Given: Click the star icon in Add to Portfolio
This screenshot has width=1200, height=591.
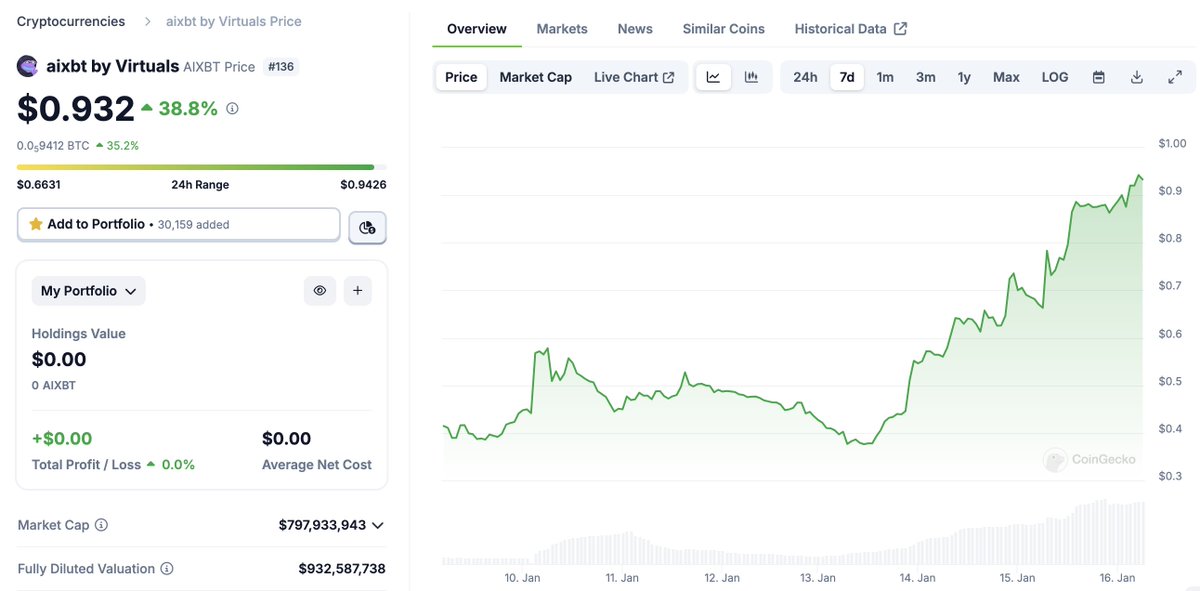Looking at the screenshot, I should (x=36, y=224).
